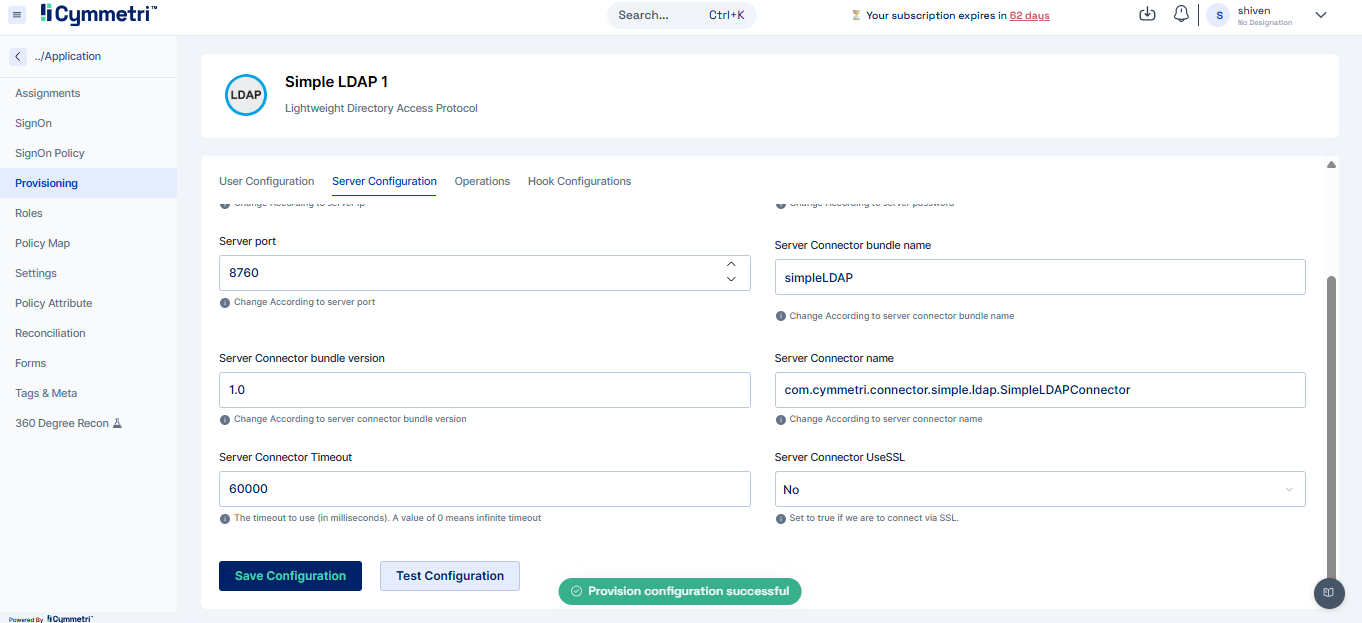Go back using the Application back arrow
This screenshot has height=623, width=1362.
point(18,56)
